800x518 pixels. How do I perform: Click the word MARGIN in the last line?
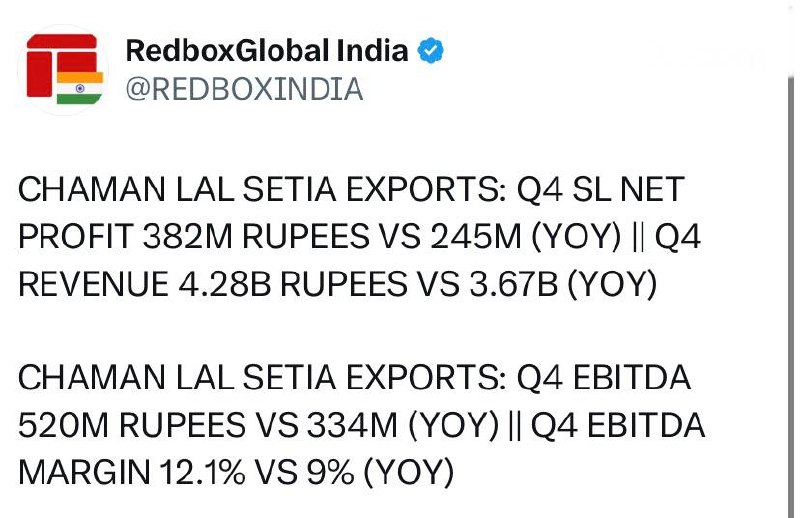click(84, 472)
